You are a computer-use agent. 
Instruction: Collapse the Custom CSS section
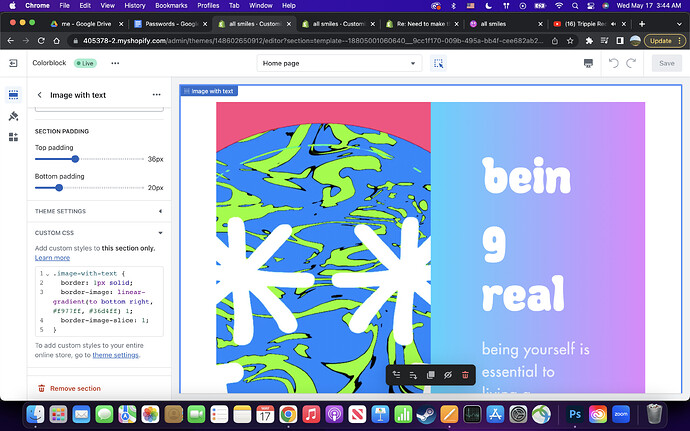[160, 233]
